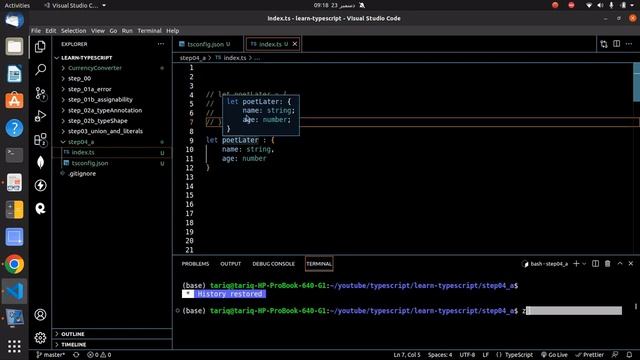Click the notifications bell in status bar
The width and height of the screenshot is (640, 360).
tap(629, 355)
